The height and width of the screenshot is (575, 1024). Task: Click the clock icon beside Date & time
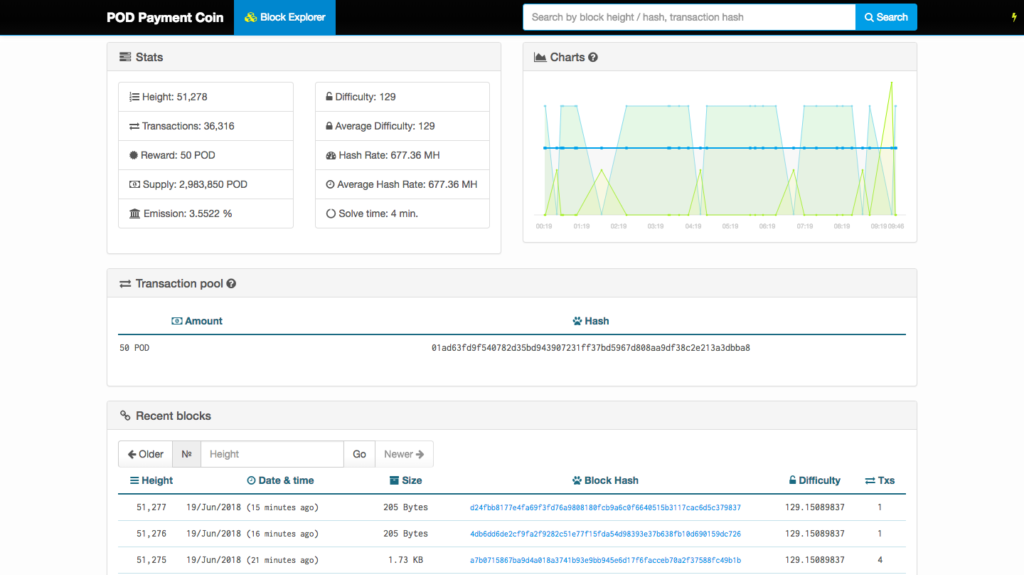(250, 481)
